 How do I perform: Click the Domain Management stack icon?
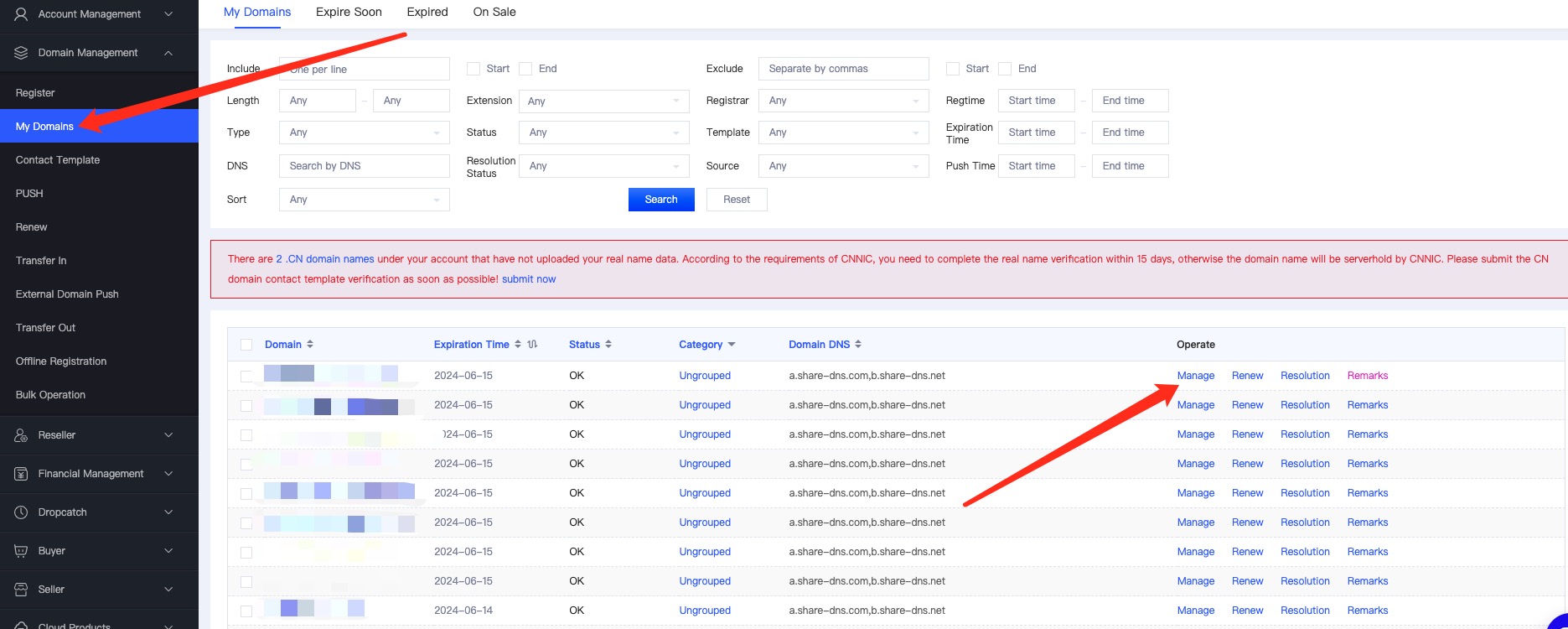pos(22,53)
